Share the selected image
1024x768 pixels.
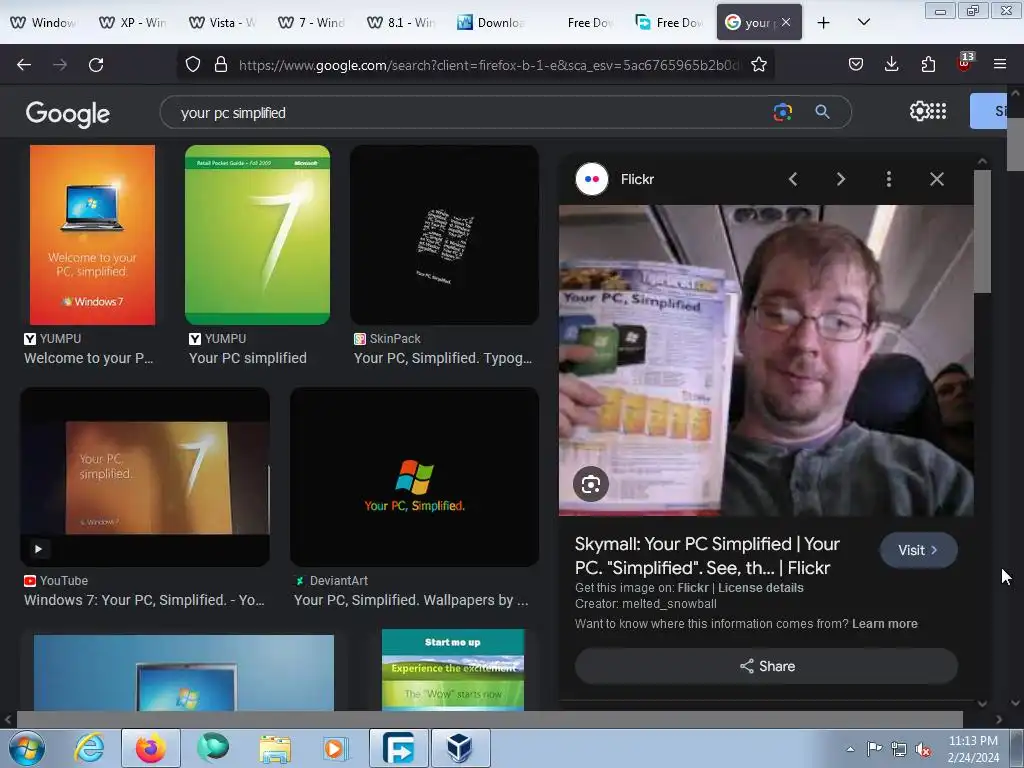tap(766, 666)
